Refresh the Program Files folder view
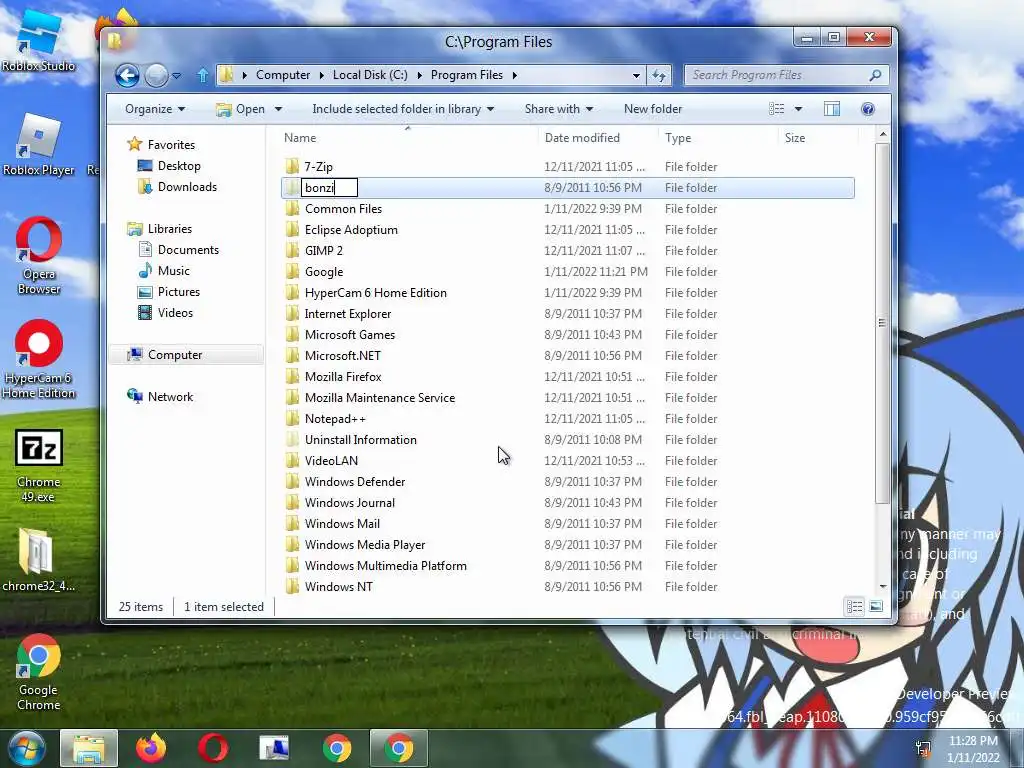The width and height of the screenshot is (1024, 768). (659, 75)
